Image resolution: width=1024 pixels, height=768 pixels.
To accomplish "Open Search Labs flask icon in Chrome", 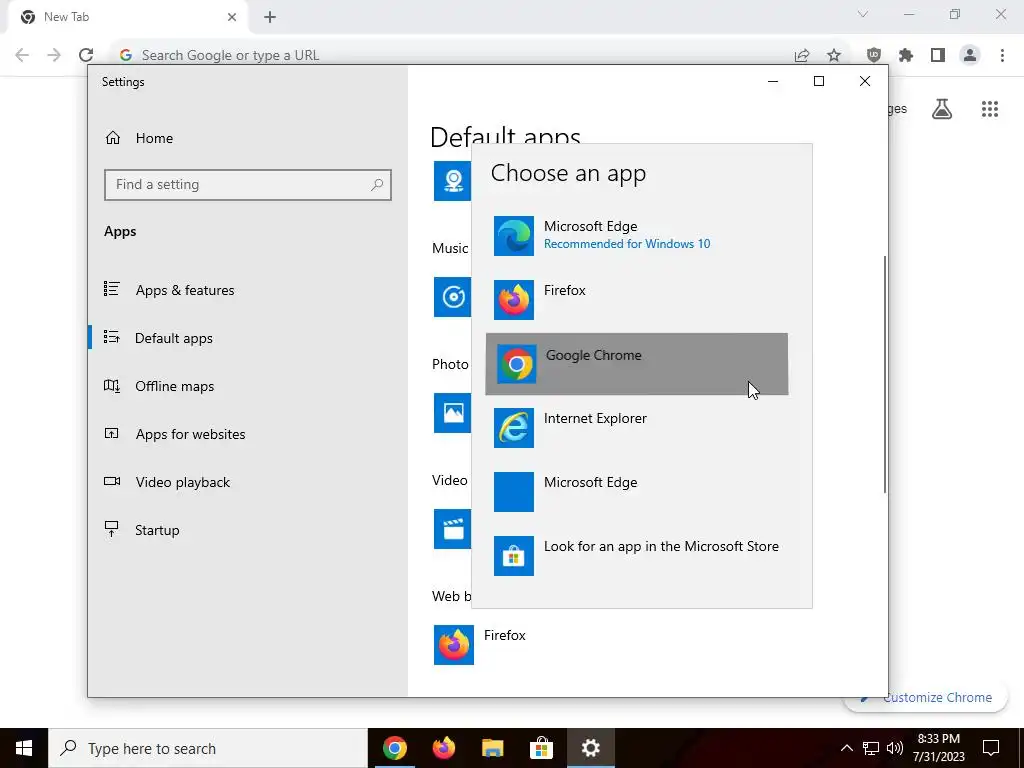I will tap(942, 109).
